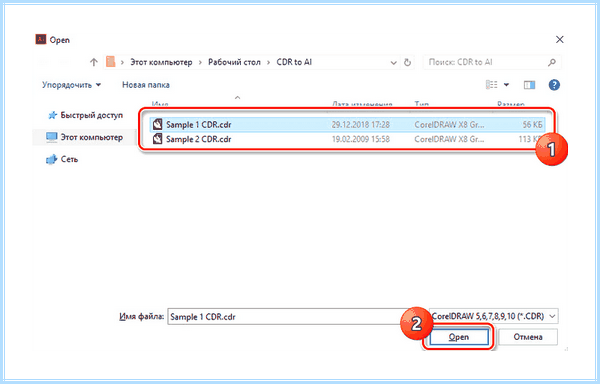
Task: Click the Up one level arrow
Action: (94, 62)
